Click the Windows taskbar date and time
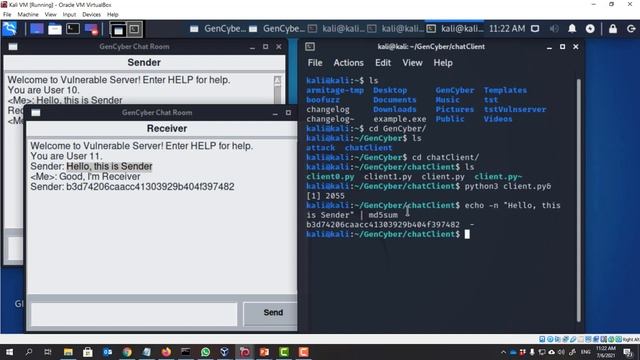 click(x=606, y=352)
